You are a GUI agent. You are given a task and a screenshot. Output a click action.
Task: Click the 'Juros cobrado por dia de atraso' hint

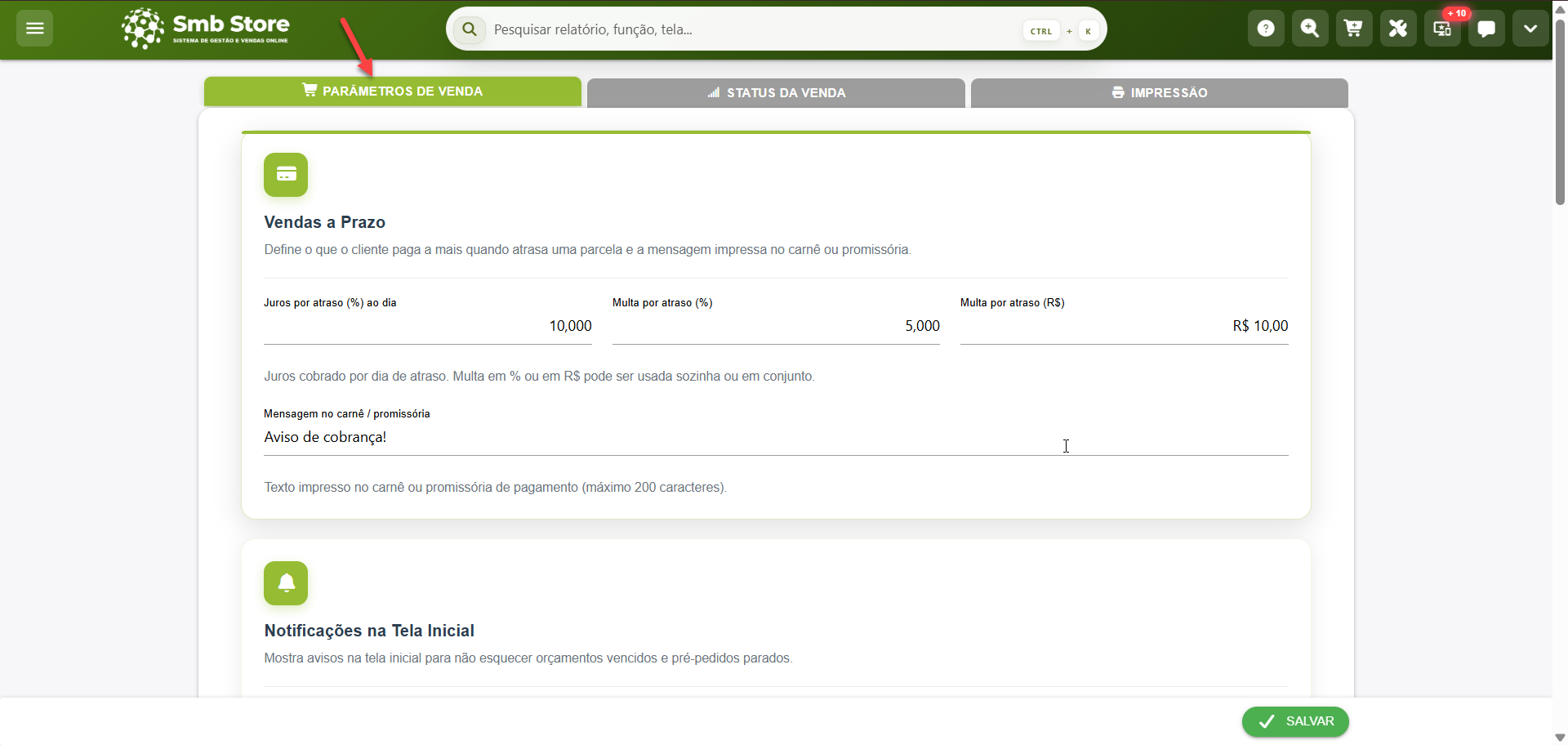point(539,377)
